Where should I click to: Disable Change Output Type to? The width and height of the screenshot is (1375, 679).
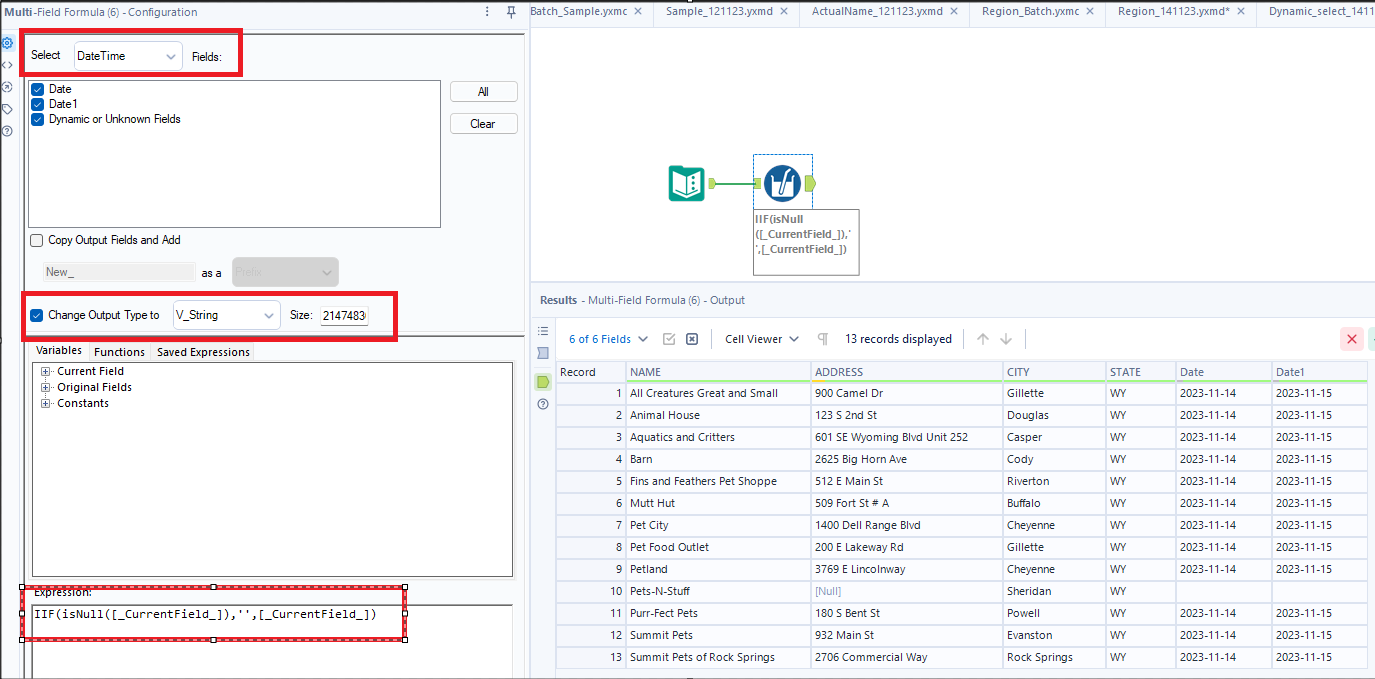point(36,313)
